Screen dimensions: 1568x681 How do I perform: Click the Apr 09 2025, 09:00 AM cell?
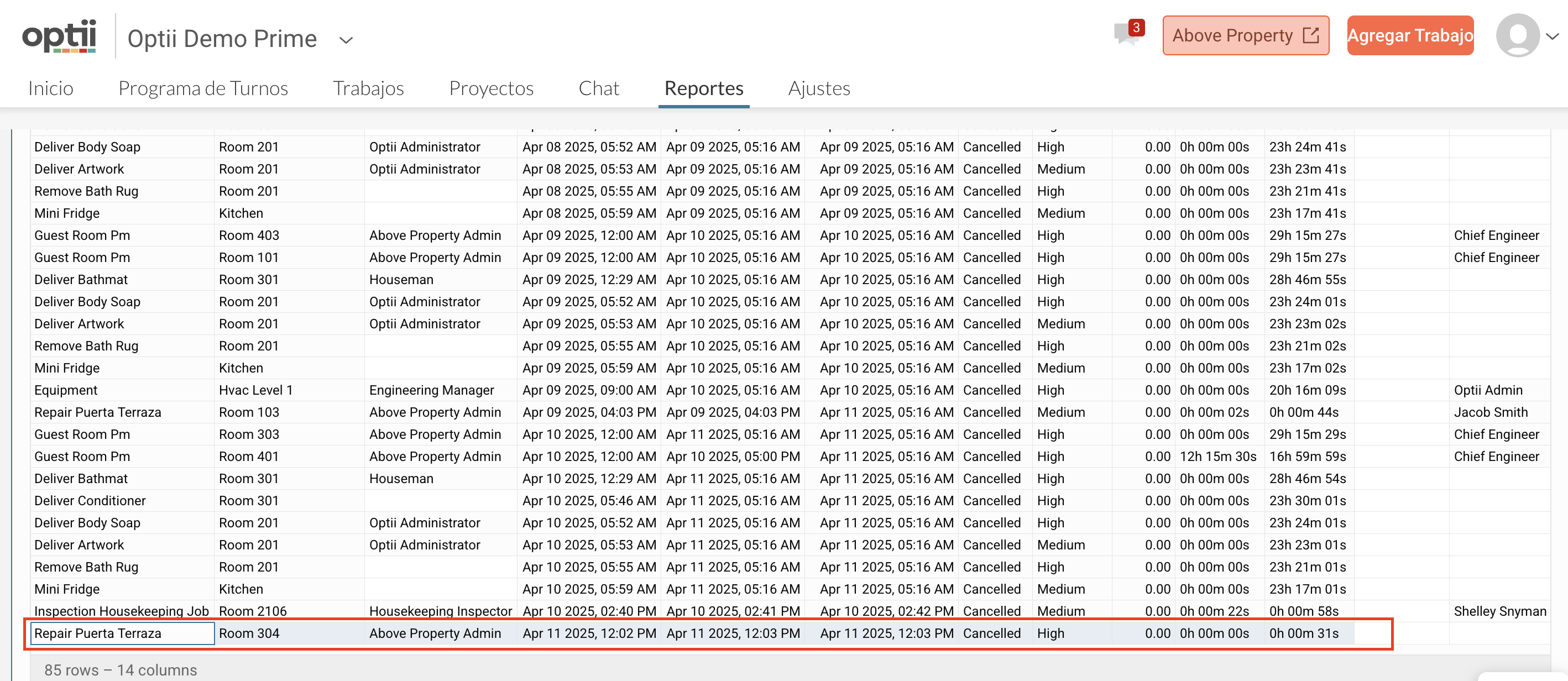click(x=589, y=390)
